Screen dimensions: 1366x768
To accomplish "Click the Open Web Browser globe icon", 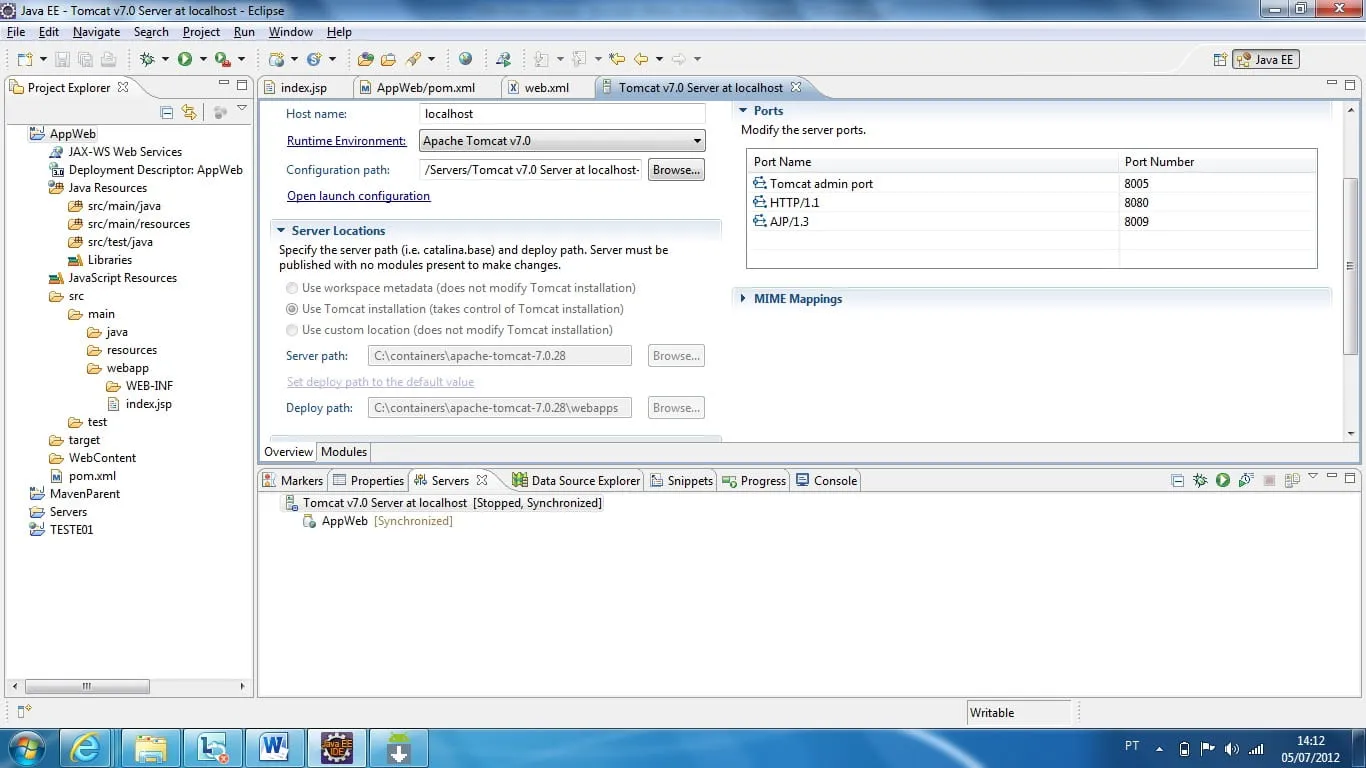I will [466, 59].
